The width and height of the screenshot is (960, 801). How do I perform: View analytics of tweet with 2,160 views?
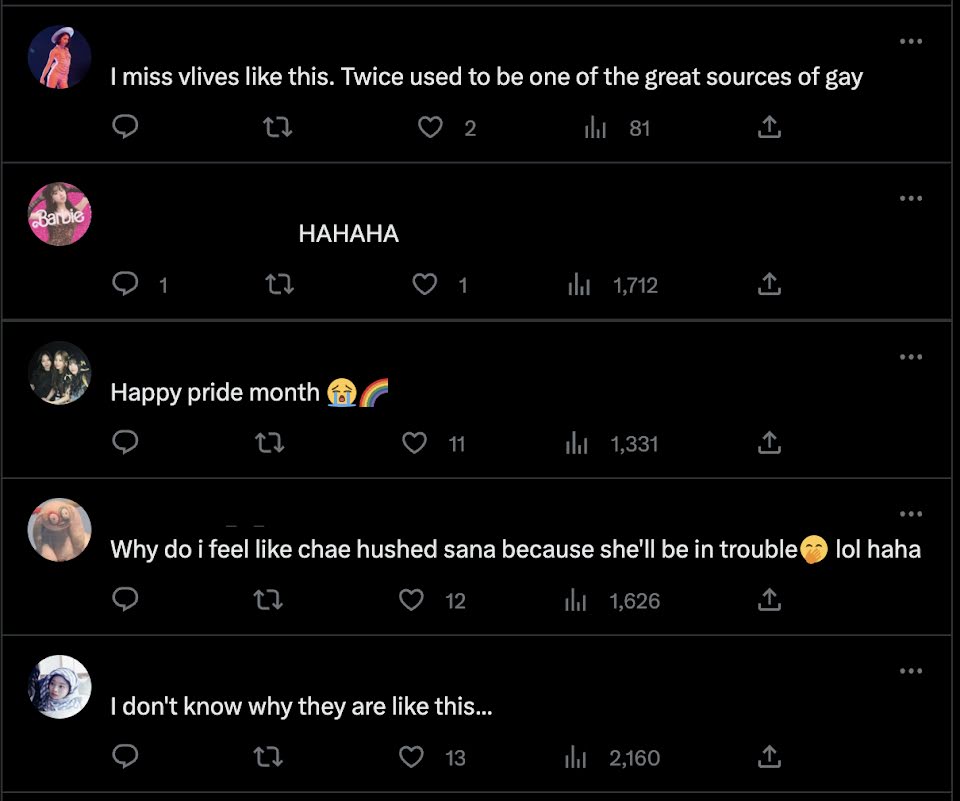[613, 758]
